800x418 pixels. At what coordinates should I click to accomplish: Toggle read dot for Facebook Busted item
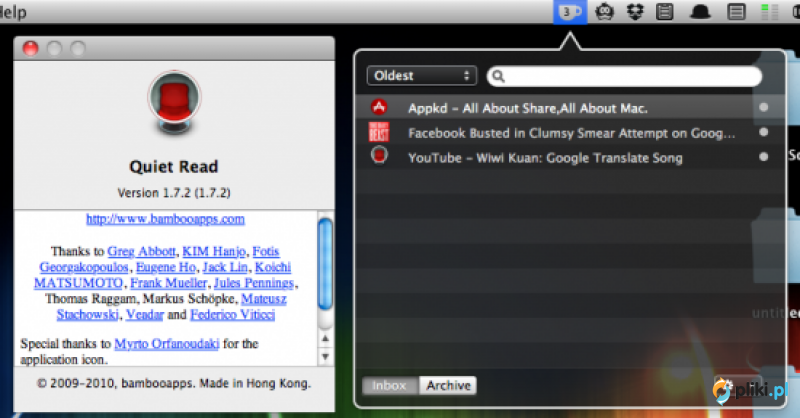(763, 132)
